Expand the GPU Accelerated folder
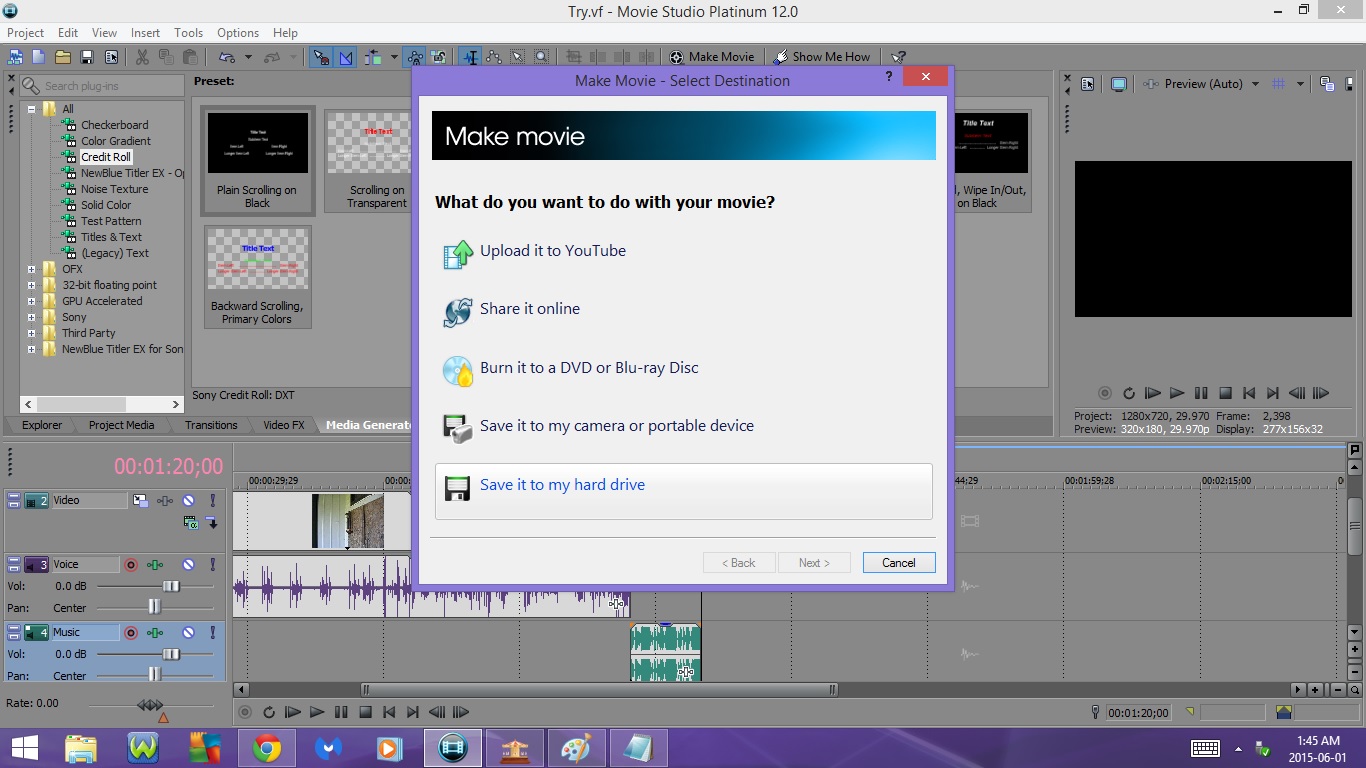Viewport: 1366px width, 768px height. pos(31,301)
